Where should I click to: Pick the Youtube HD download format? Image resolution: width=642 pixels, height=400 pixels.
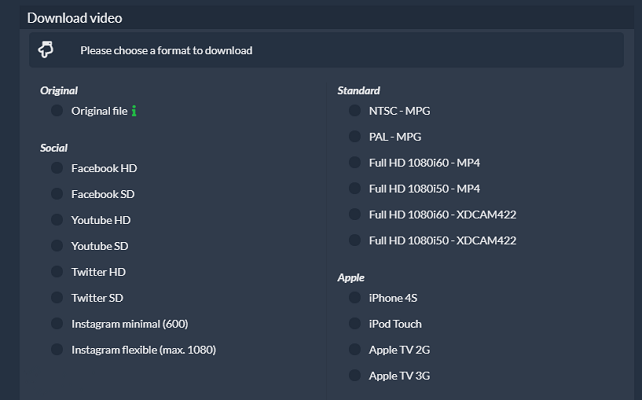(57, 220)
